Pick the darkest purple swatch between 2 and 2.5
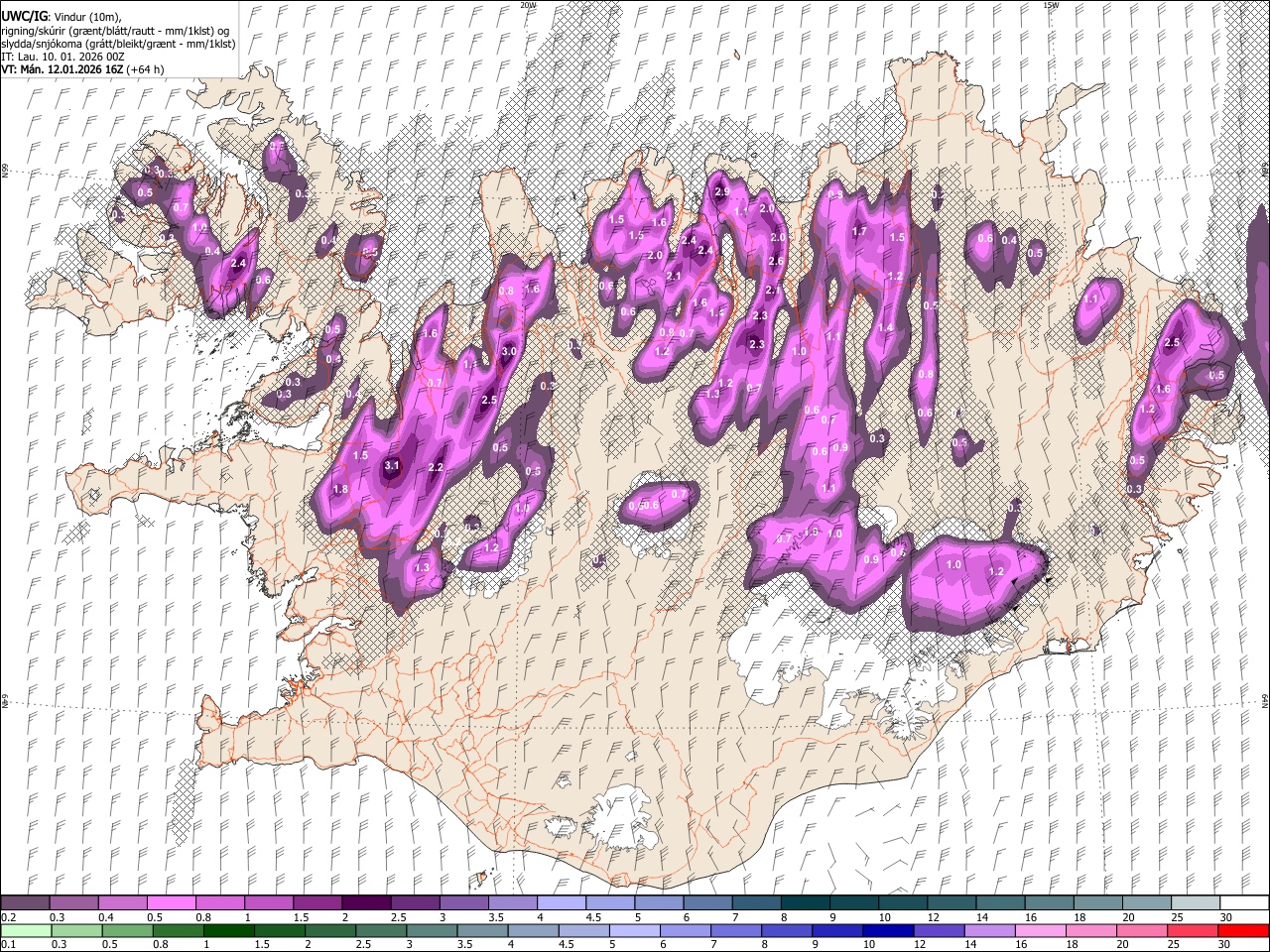Image resolution: width=1270 pixels, height=952 pixels. coord(366,903)
